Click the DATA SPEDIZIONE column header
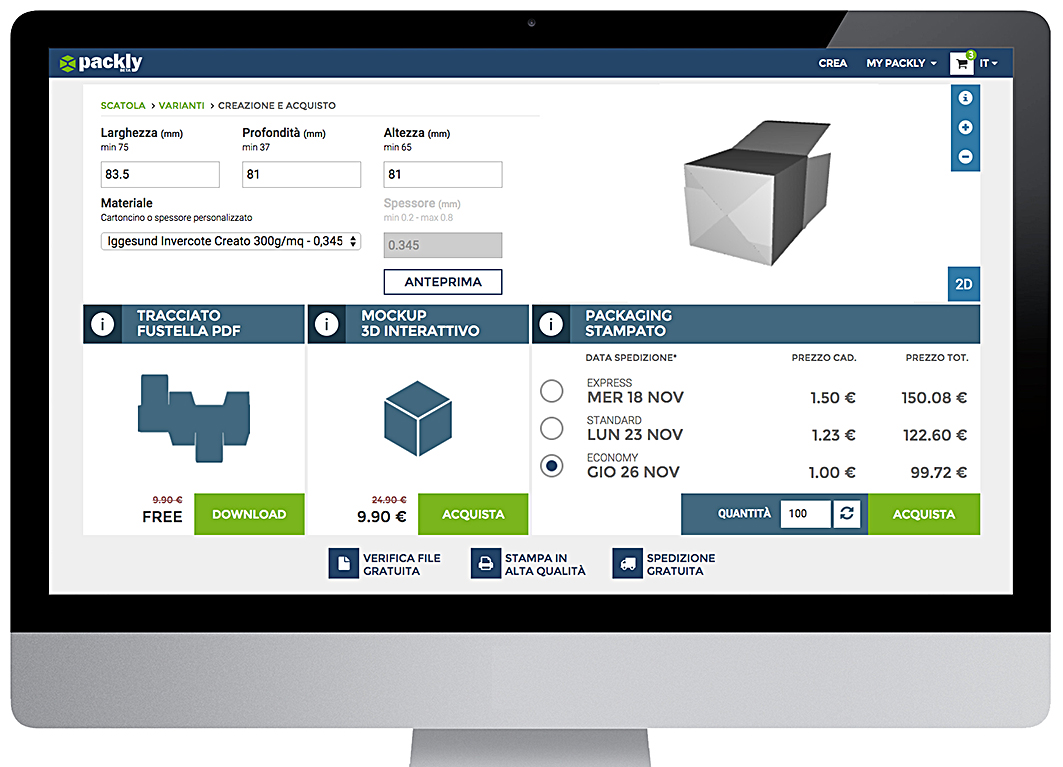1063x767 pixels. click(x=631, y=357)
